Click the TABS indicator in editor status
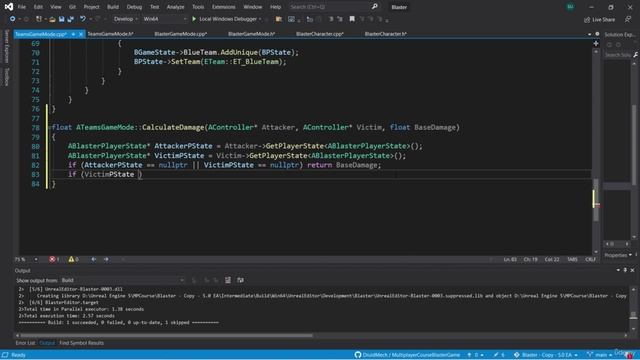The width and height of the screenshot is (640, 360). pos(572,259)
